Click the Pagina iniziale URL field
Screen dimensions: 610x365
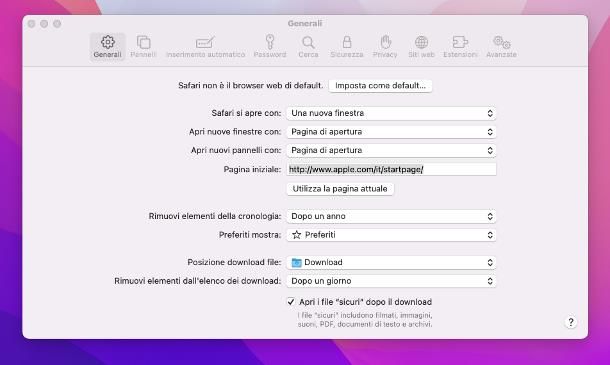pyautogui.click(x=391, y=169)
